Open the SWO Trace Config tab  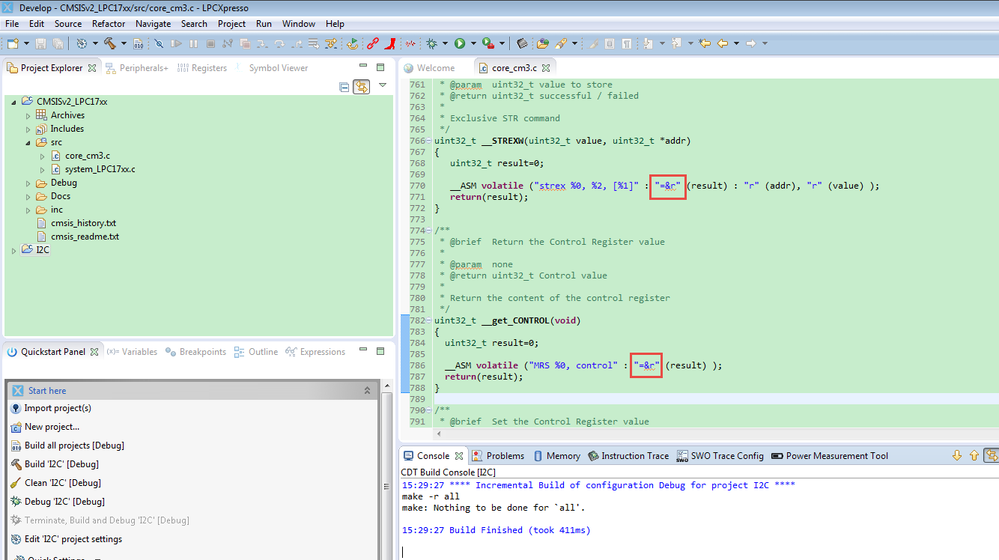tap(720, 456)
